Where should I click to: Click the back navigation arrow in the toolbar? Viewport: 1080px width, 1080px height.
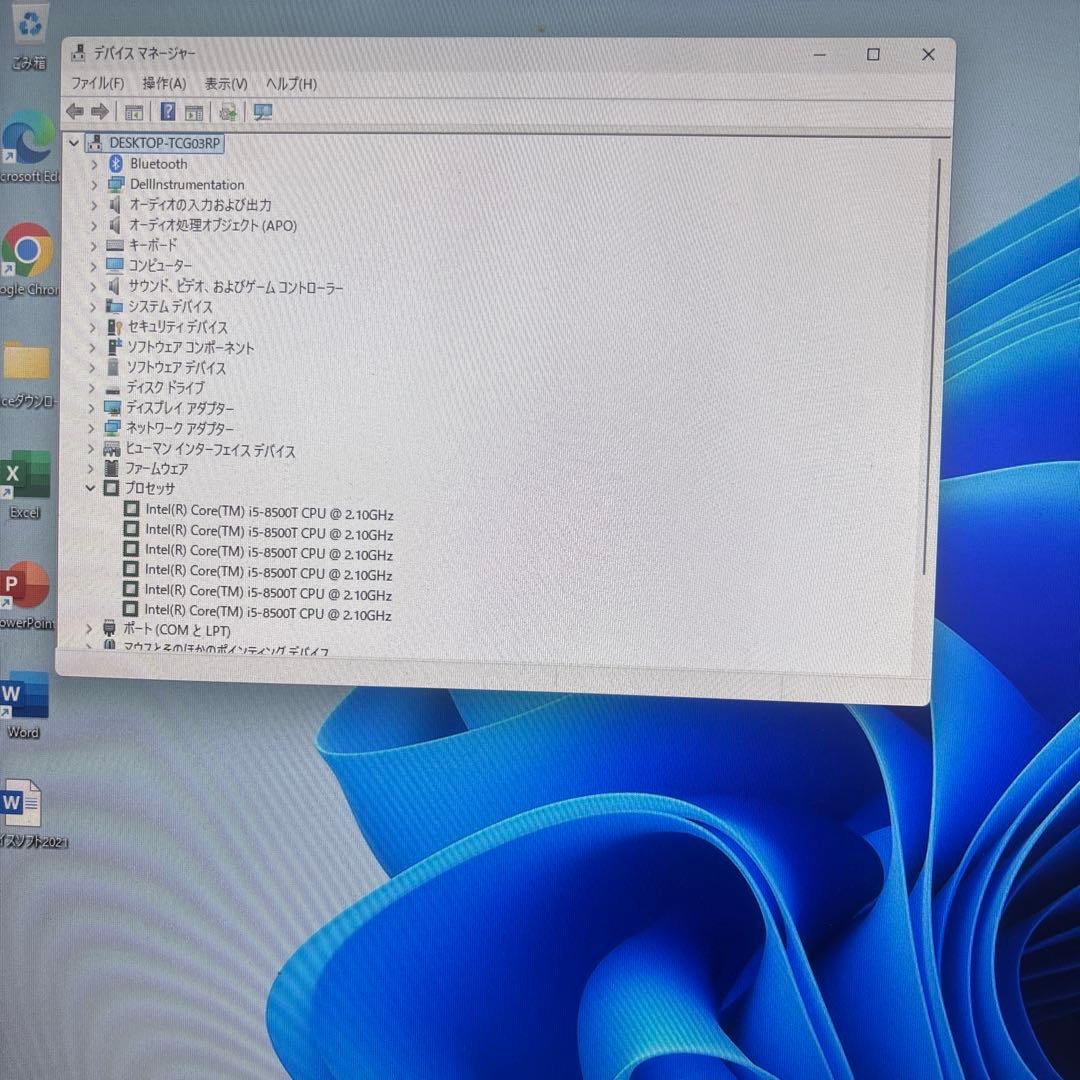coord(75,111)
